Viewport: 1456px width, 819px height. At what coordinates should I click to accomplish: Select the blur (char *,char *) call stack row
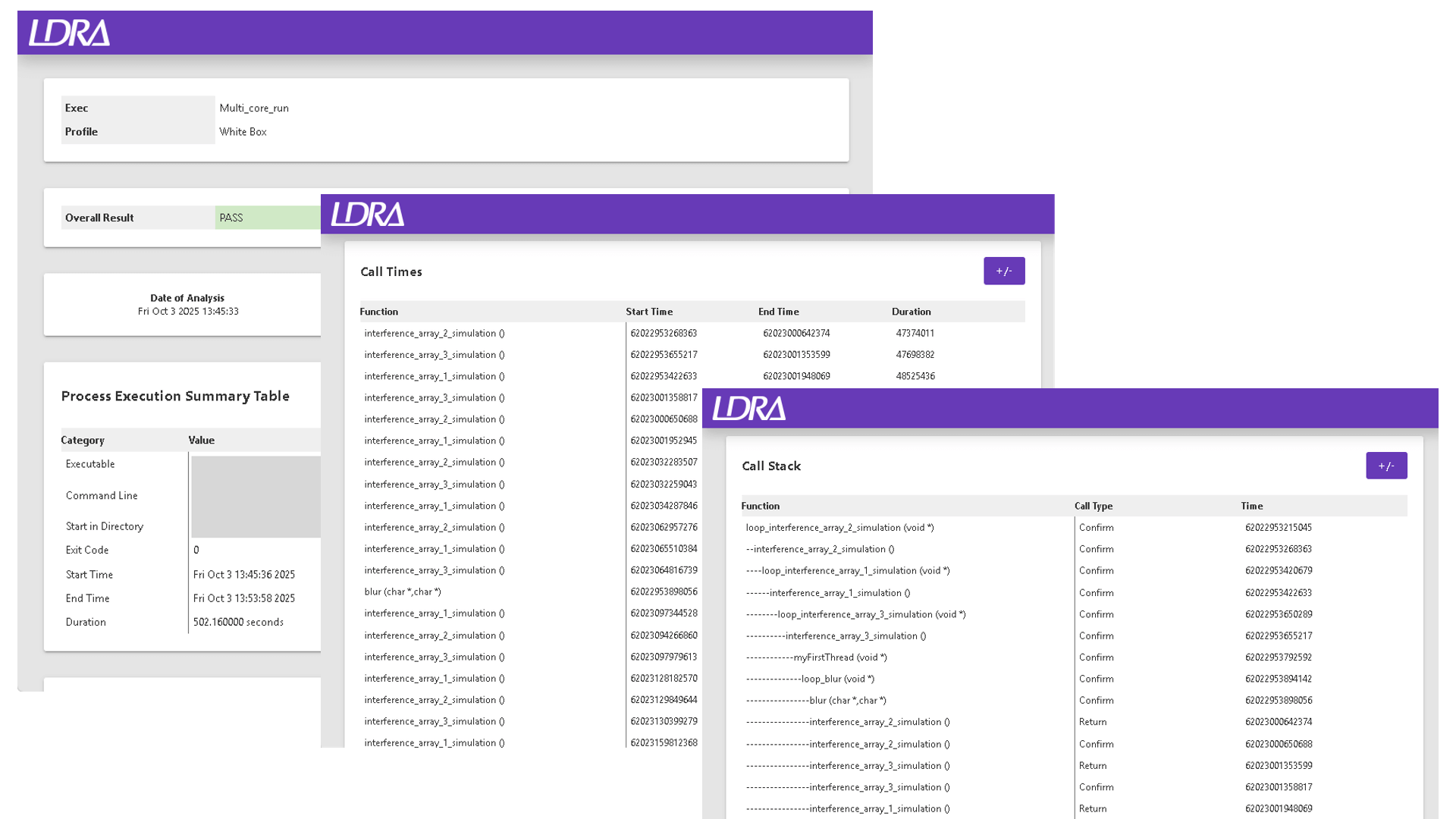[x=816, y=701]
